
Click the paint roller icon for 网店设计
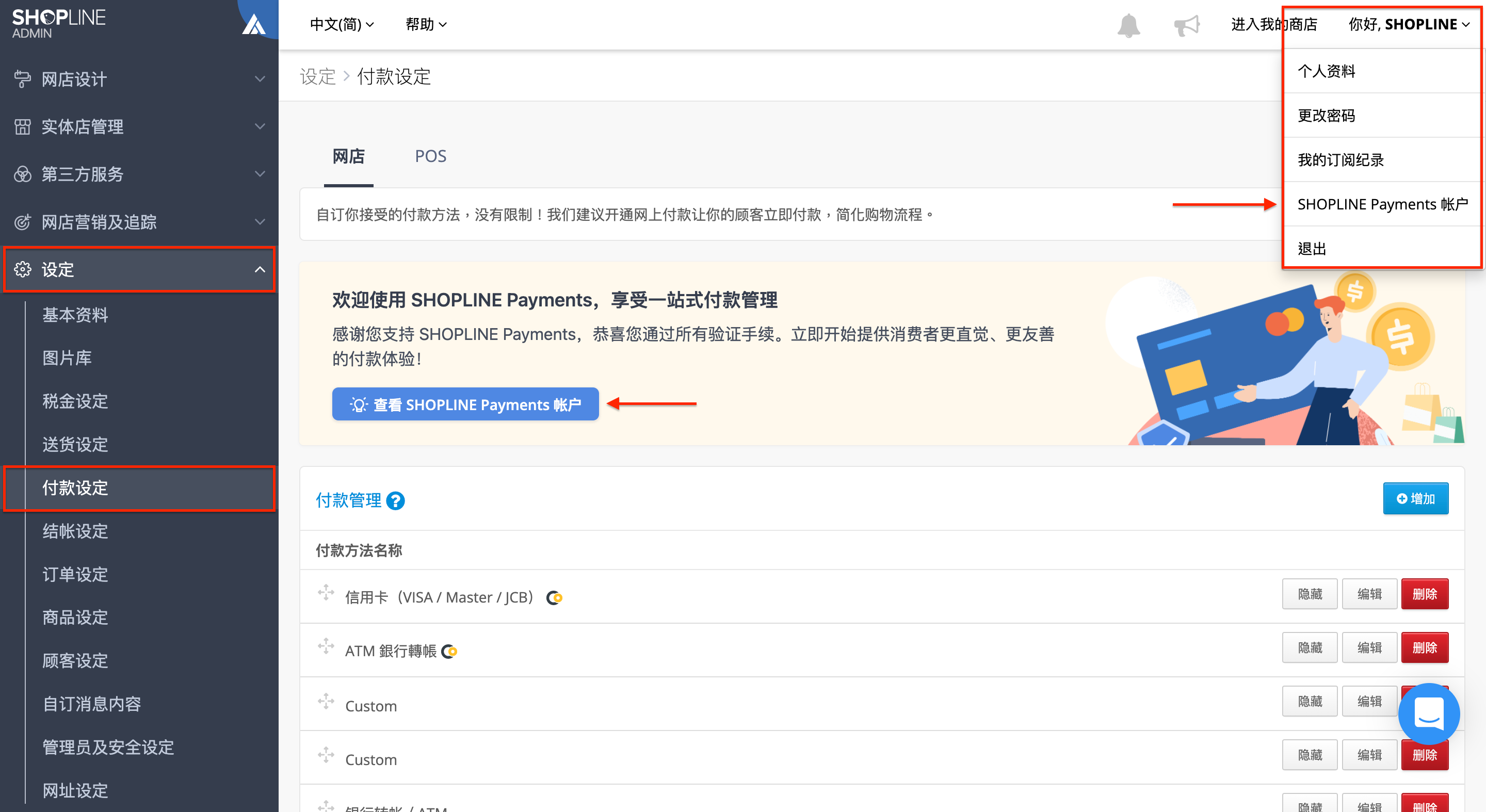23,79
